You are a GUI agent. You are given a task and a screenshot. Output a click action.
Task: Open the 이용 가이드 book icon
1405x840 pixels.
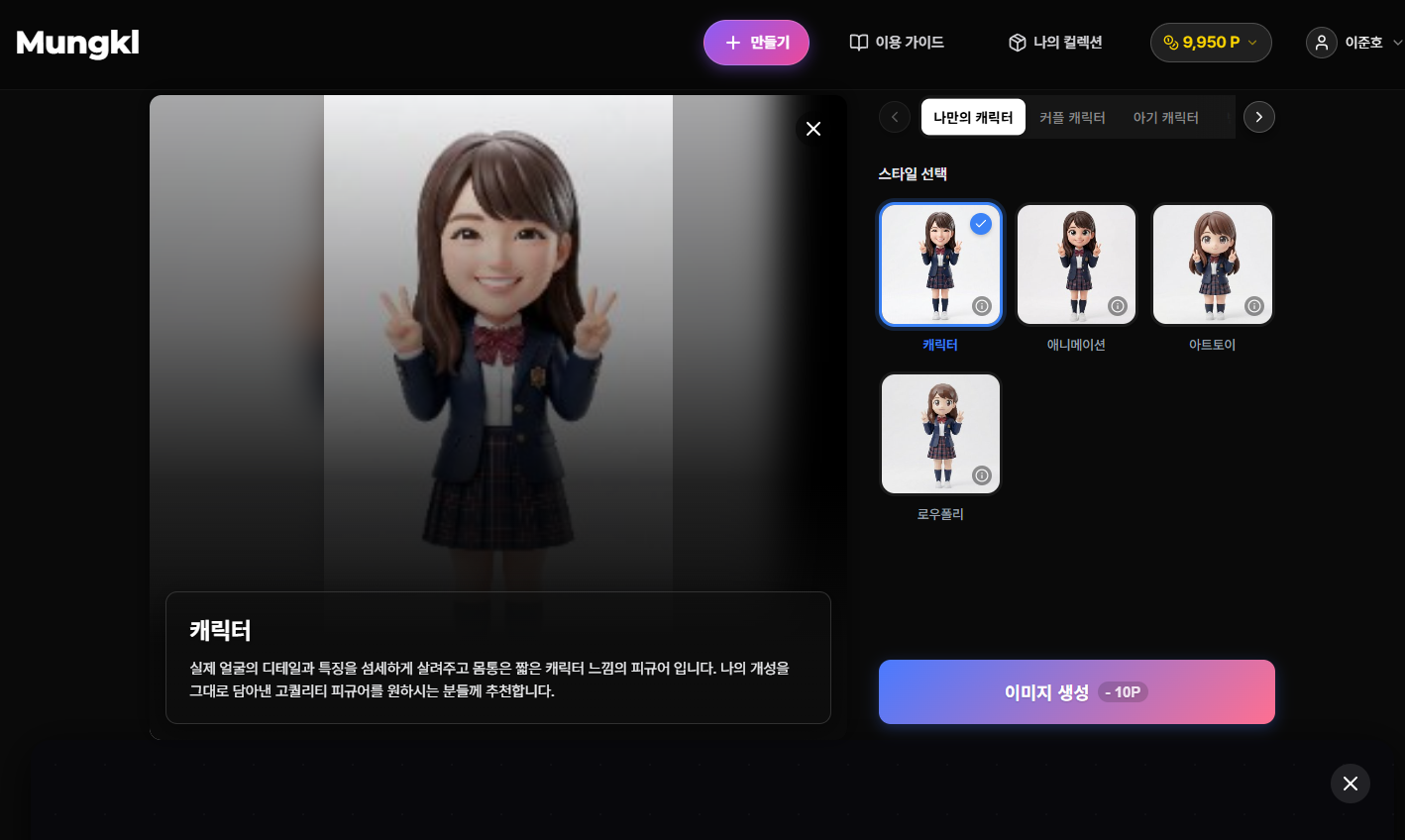click(x=857, y=43)
